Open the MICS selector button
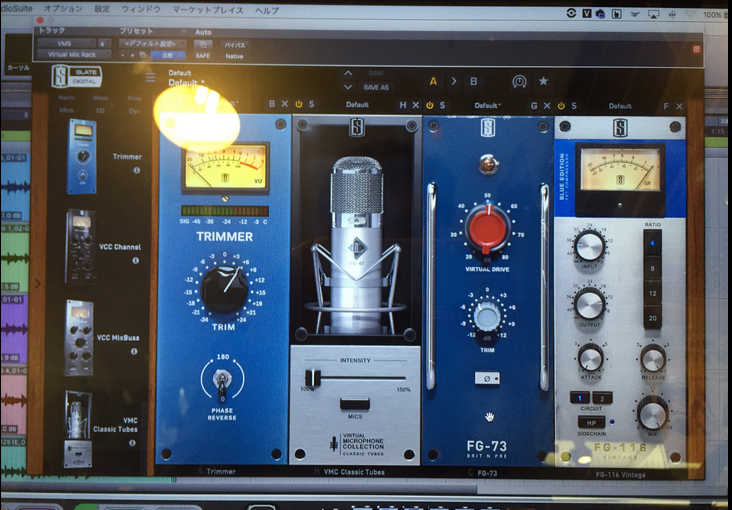This screenshot has width=732, height=510. pos(355,404)
